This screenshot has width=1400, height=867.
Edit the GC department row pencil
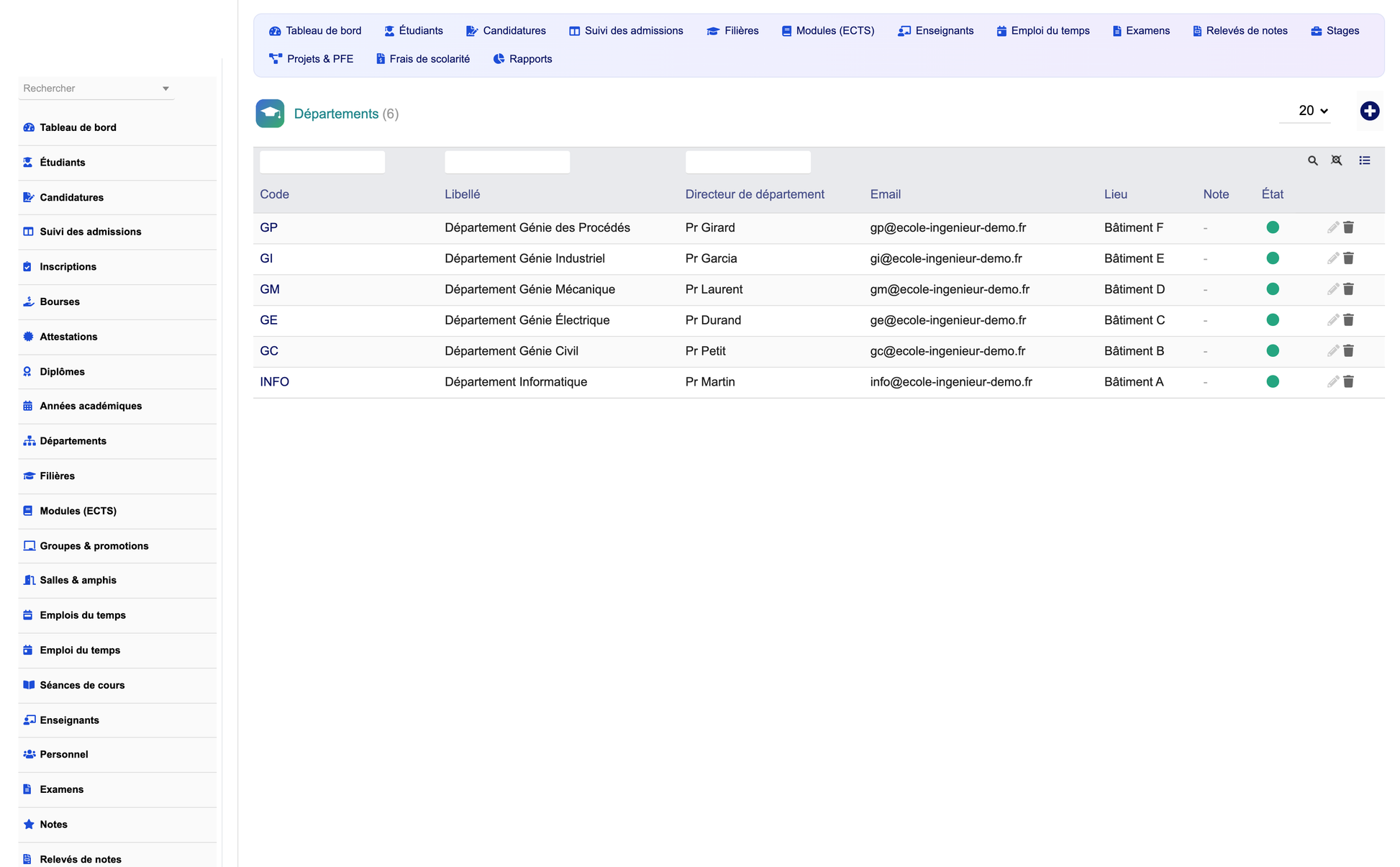tap(1332, 351)
